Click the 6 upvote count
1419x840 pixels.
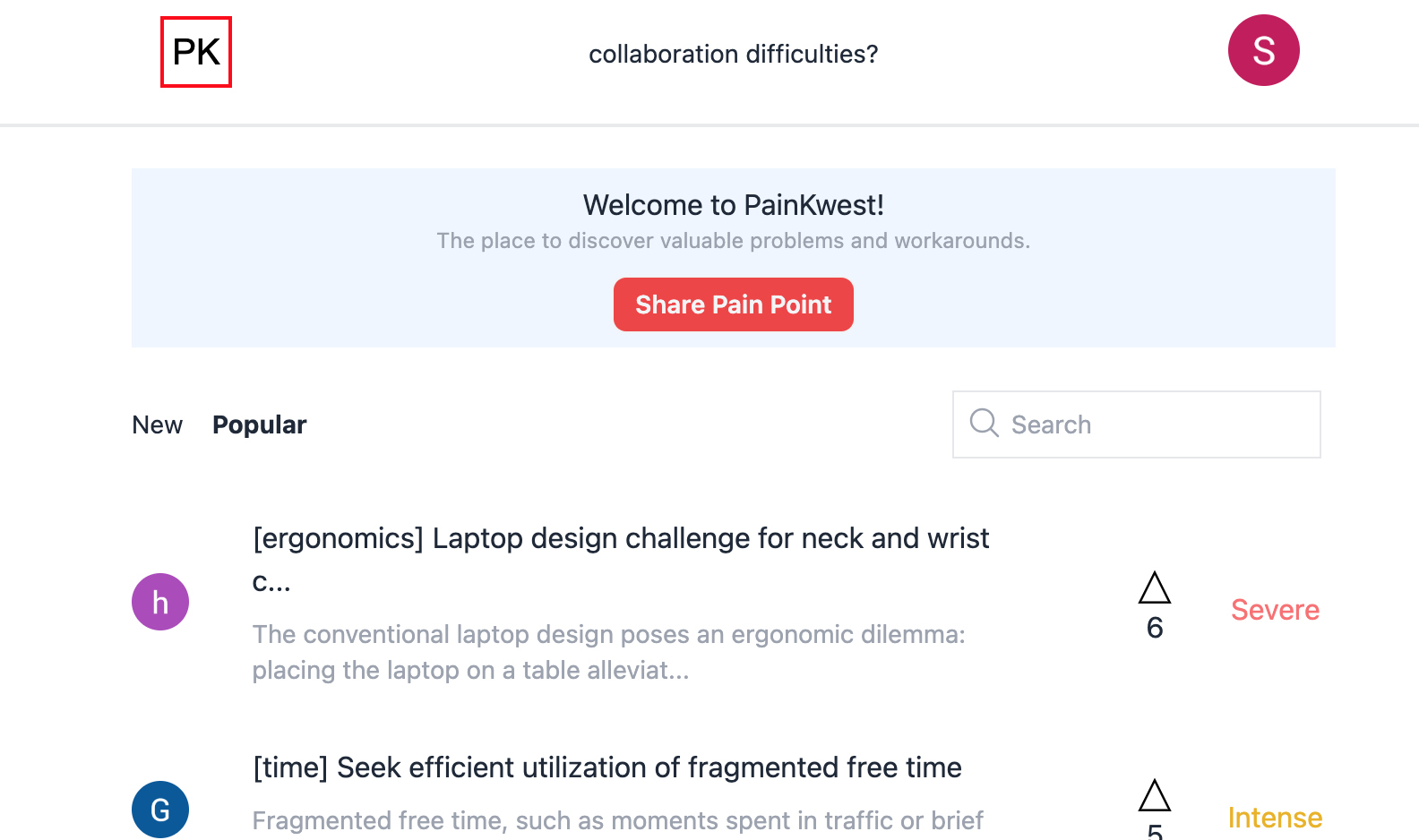[1155, 628]
